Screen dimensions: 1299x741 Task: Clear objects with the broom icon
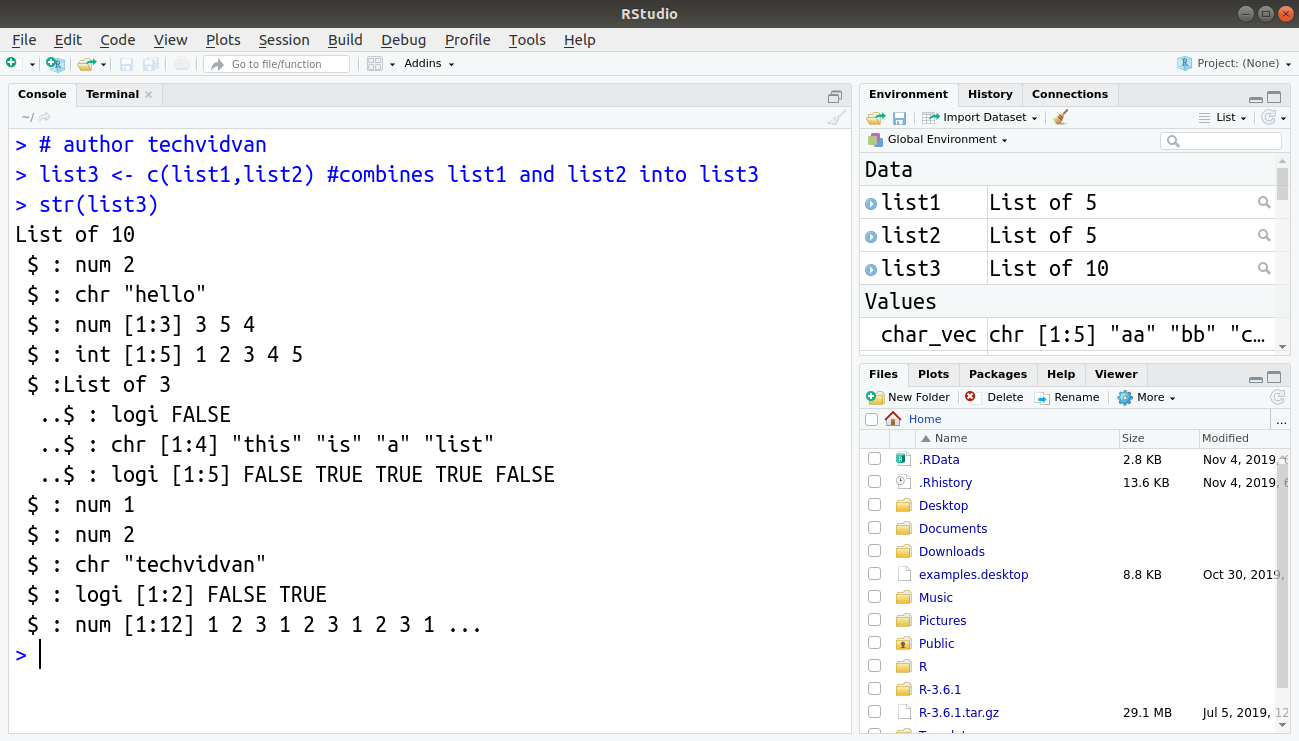(x=1059, y=117)
